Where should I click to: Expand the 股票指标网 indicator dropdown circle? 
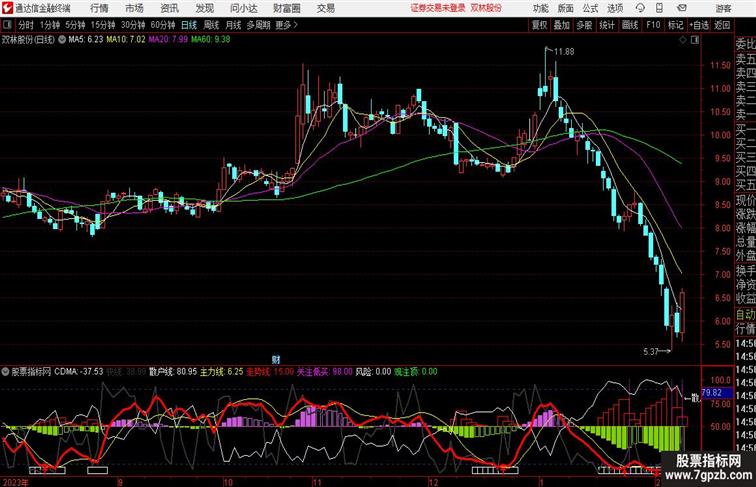[x=5, y=372]
